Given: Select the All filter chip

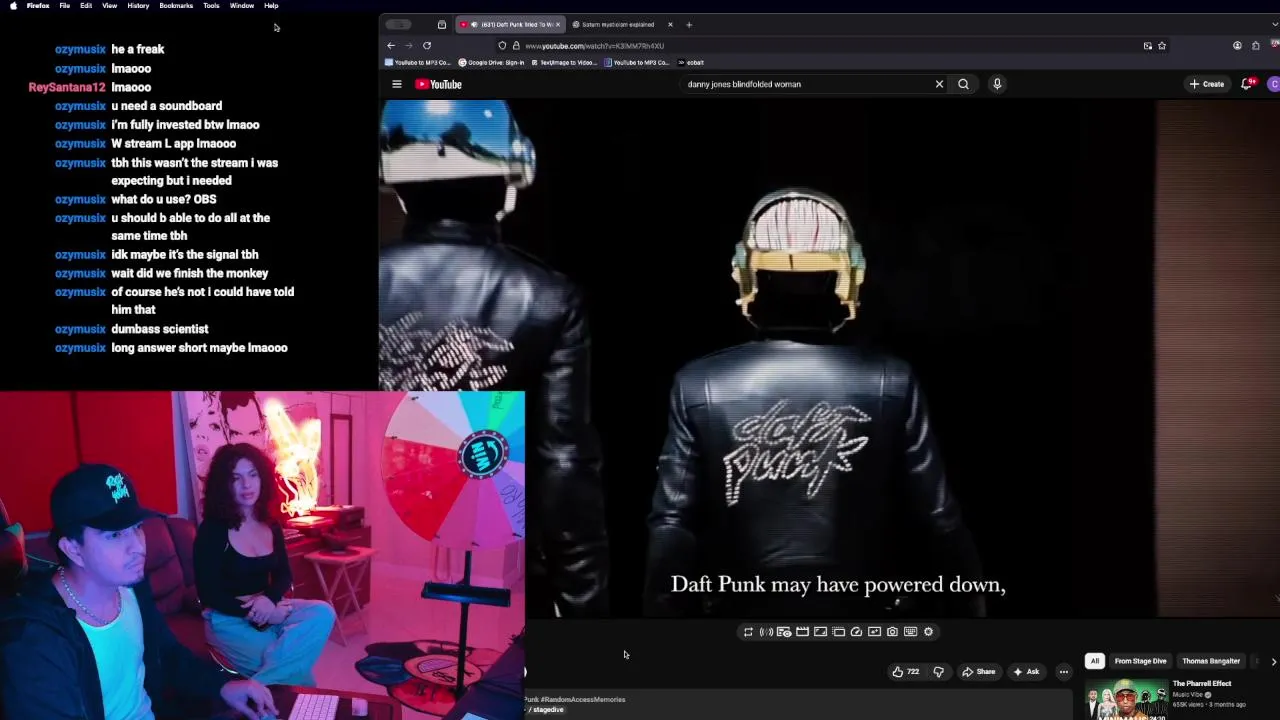Looking at the screenshot, I should 1095,661.
